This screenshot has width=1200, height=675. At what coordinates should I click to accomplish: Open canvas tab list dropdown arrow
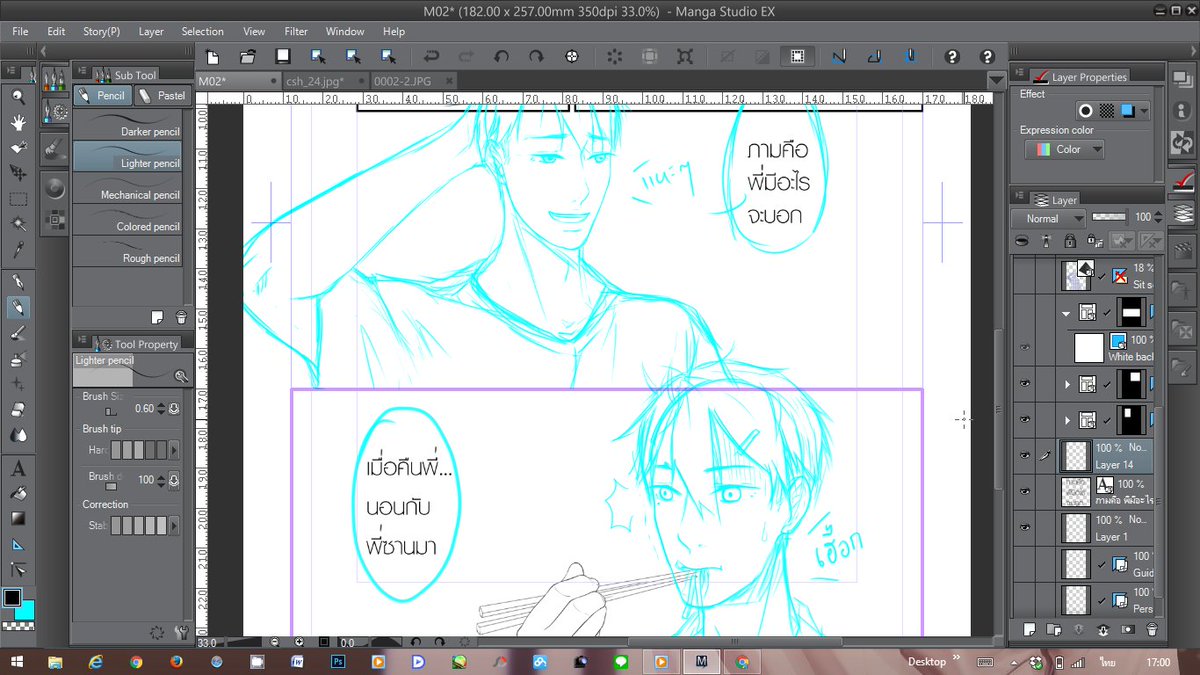click(x=996, y=80)
